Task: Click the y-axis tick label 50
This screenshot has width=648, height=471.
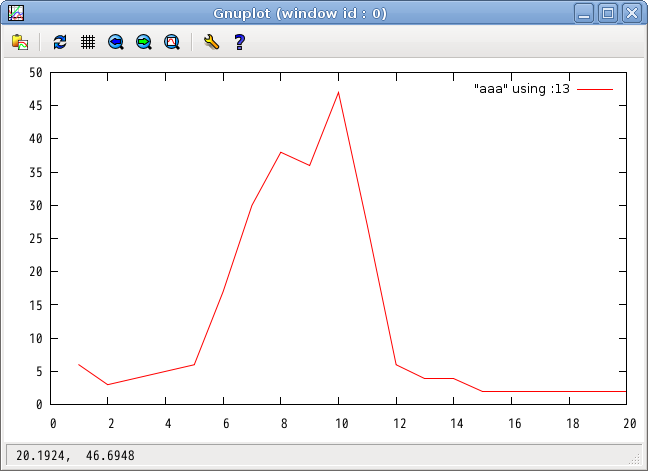Action: pos(36,72)
